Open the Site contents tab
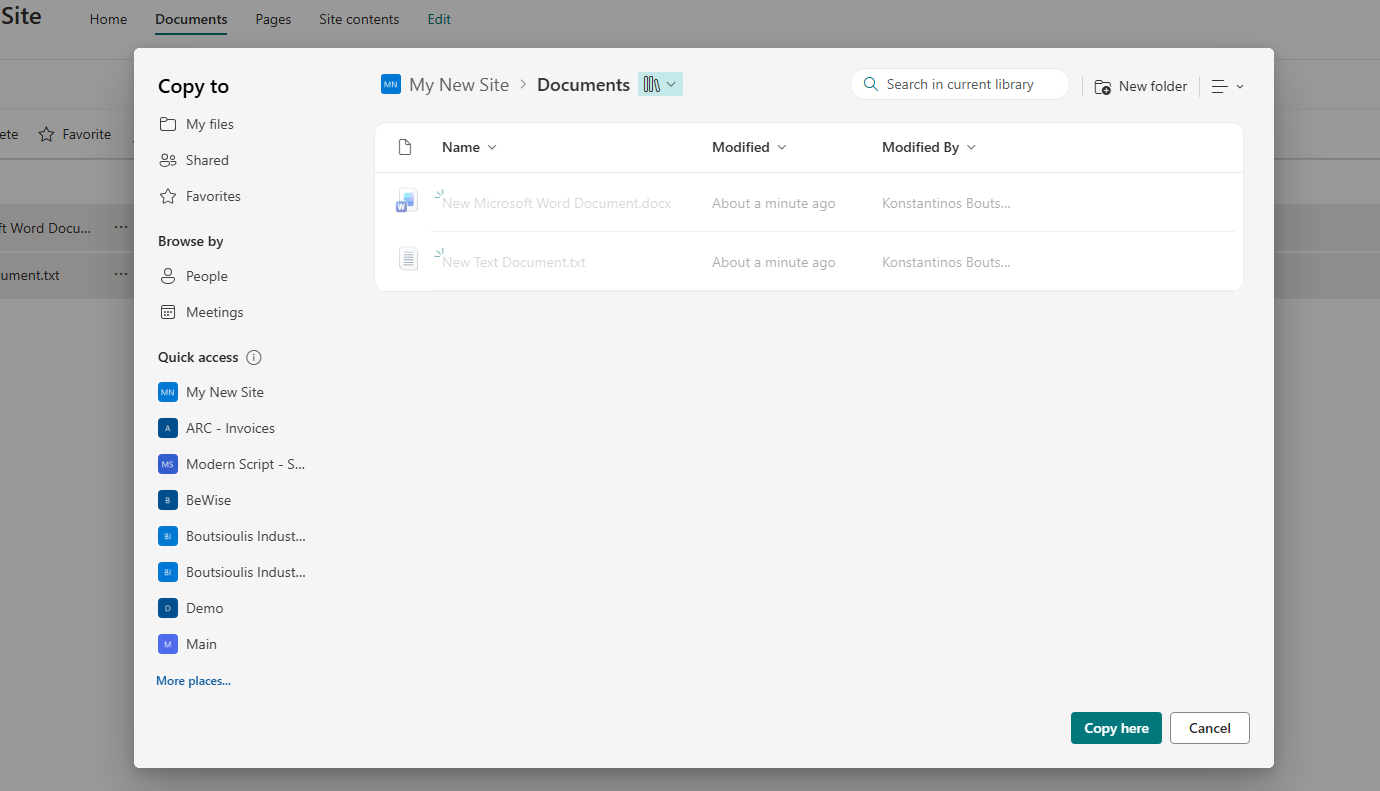1380x791 pixels. click(359, 19)
